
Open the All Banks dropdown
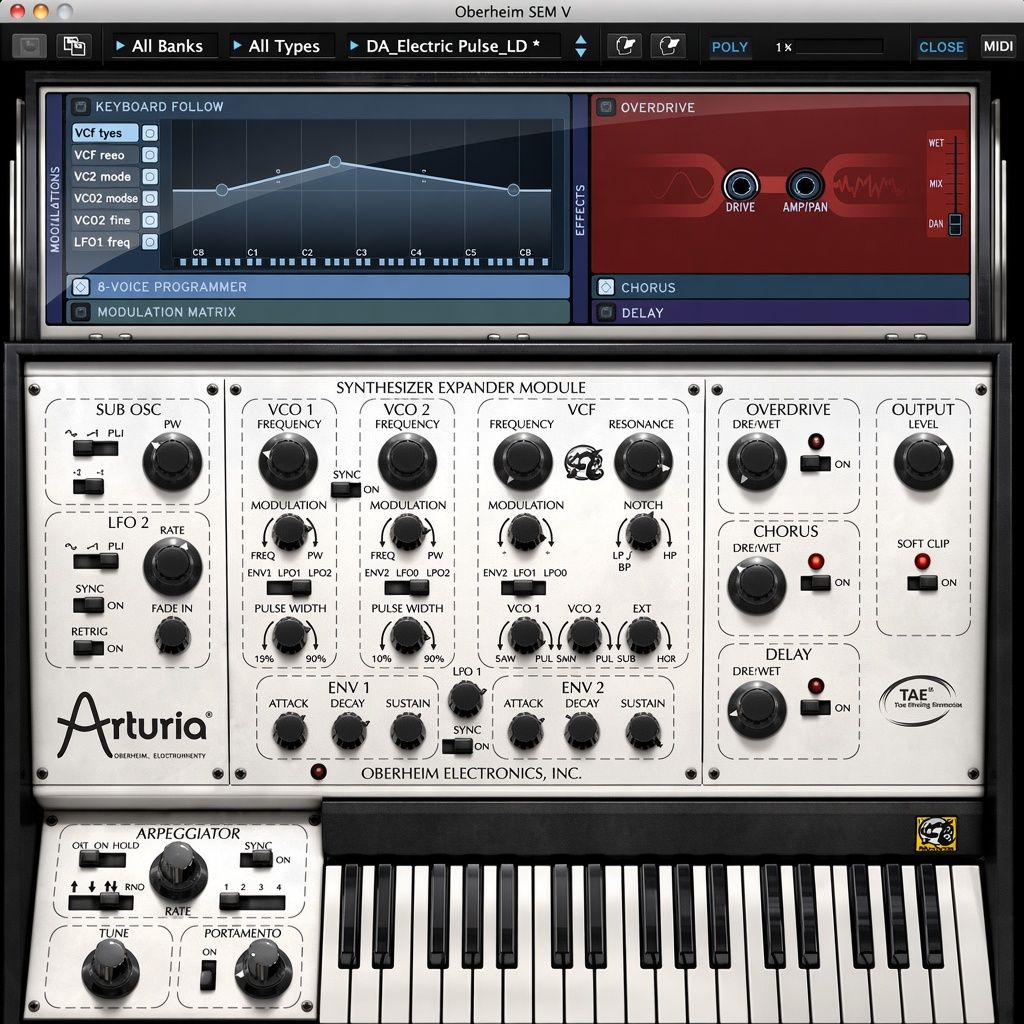165,46
